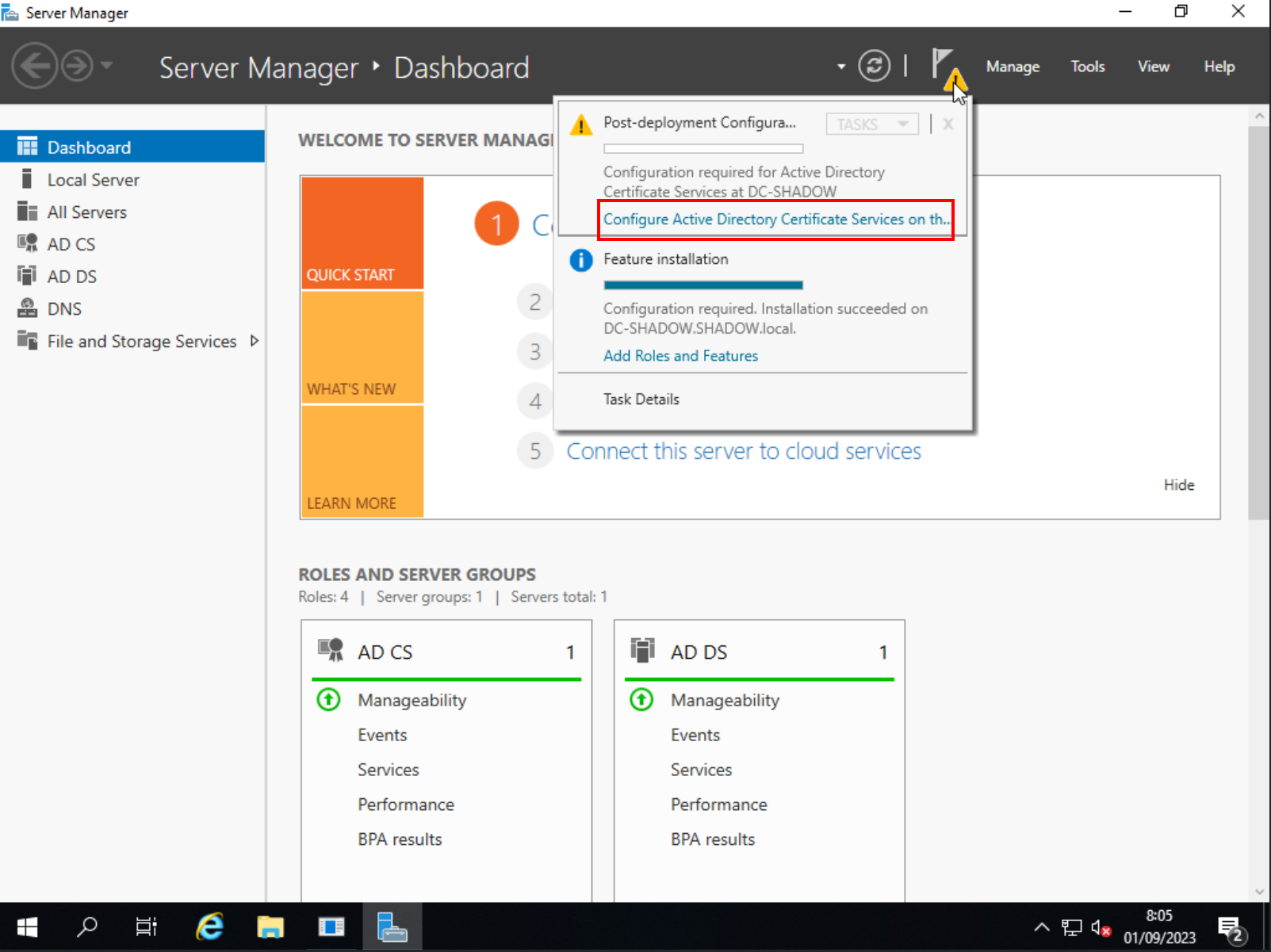This screenshot has width=1271, height=952.
Task: Open AD DS in the sidebar
Action: (x=71, y=277)
